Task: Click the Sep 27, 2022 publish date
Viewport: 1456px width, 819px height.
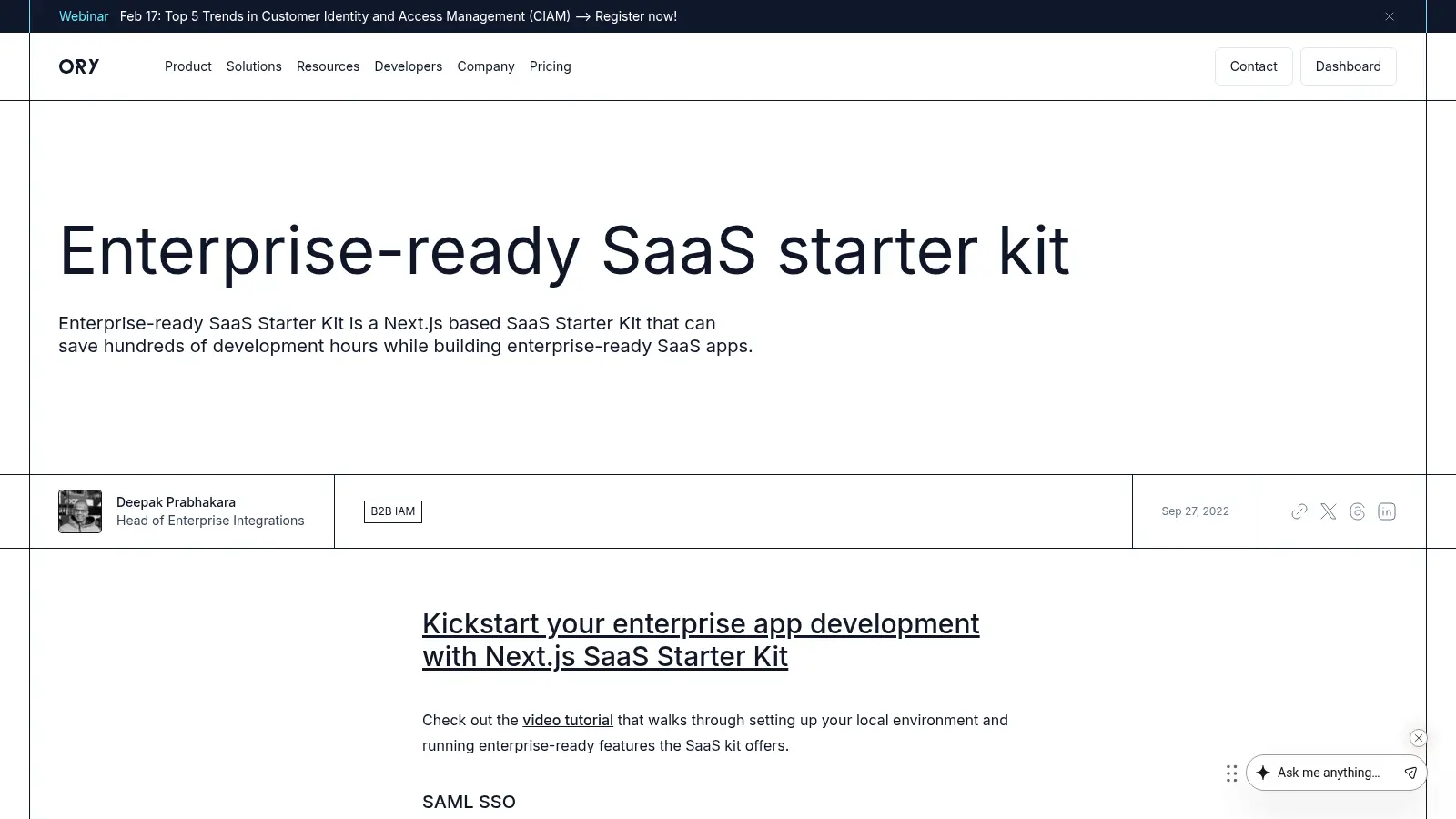Action: pyautogui.click(x=1195, y=511)
